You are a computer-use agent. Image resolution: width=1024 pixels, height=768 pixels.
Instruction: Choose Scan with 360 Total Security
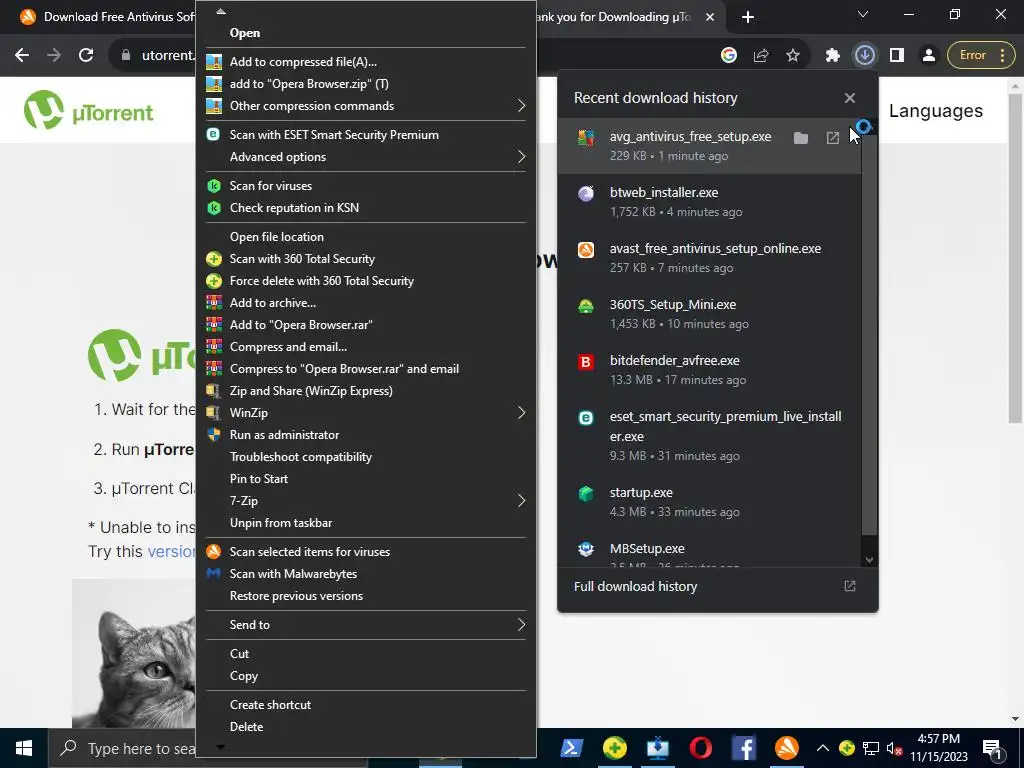click(x=366, y=259)
